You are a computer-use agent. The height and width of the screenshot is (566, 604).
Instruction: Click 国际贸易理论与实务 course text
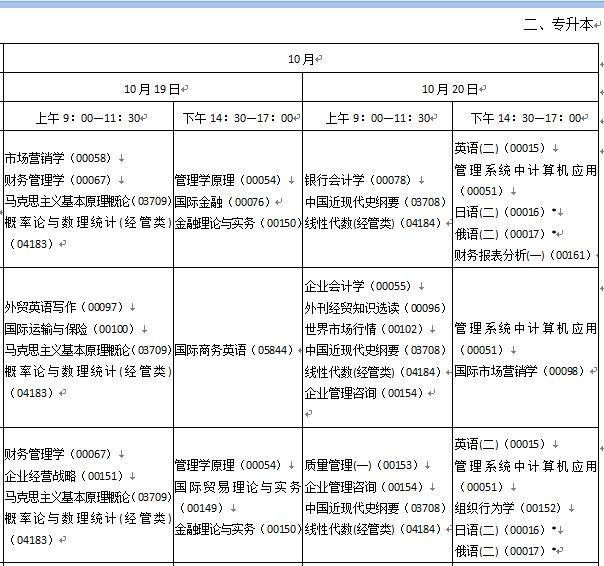tap(237, 487)
